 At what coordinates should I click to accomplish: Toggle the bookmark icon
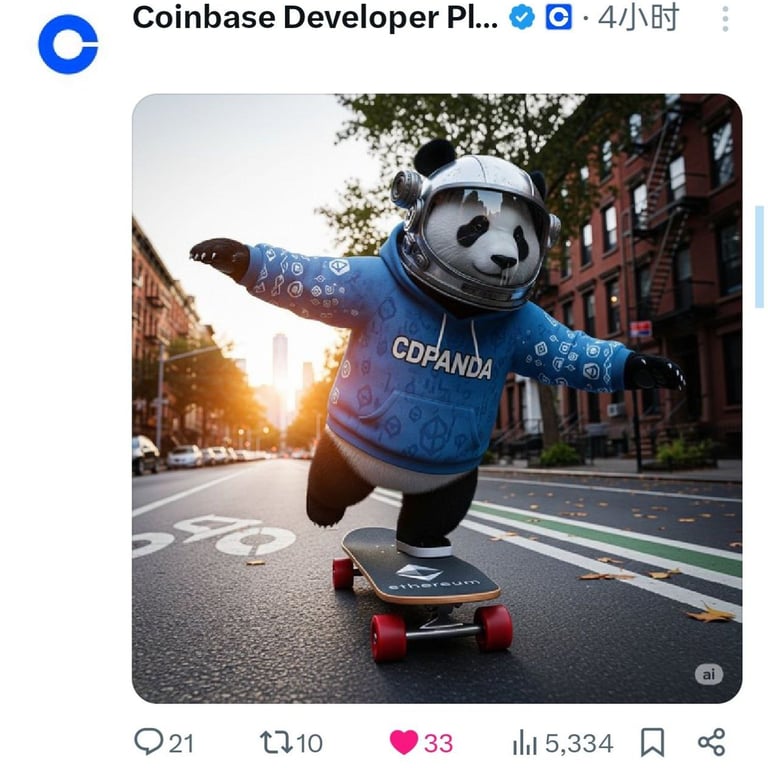pos(653,742)
